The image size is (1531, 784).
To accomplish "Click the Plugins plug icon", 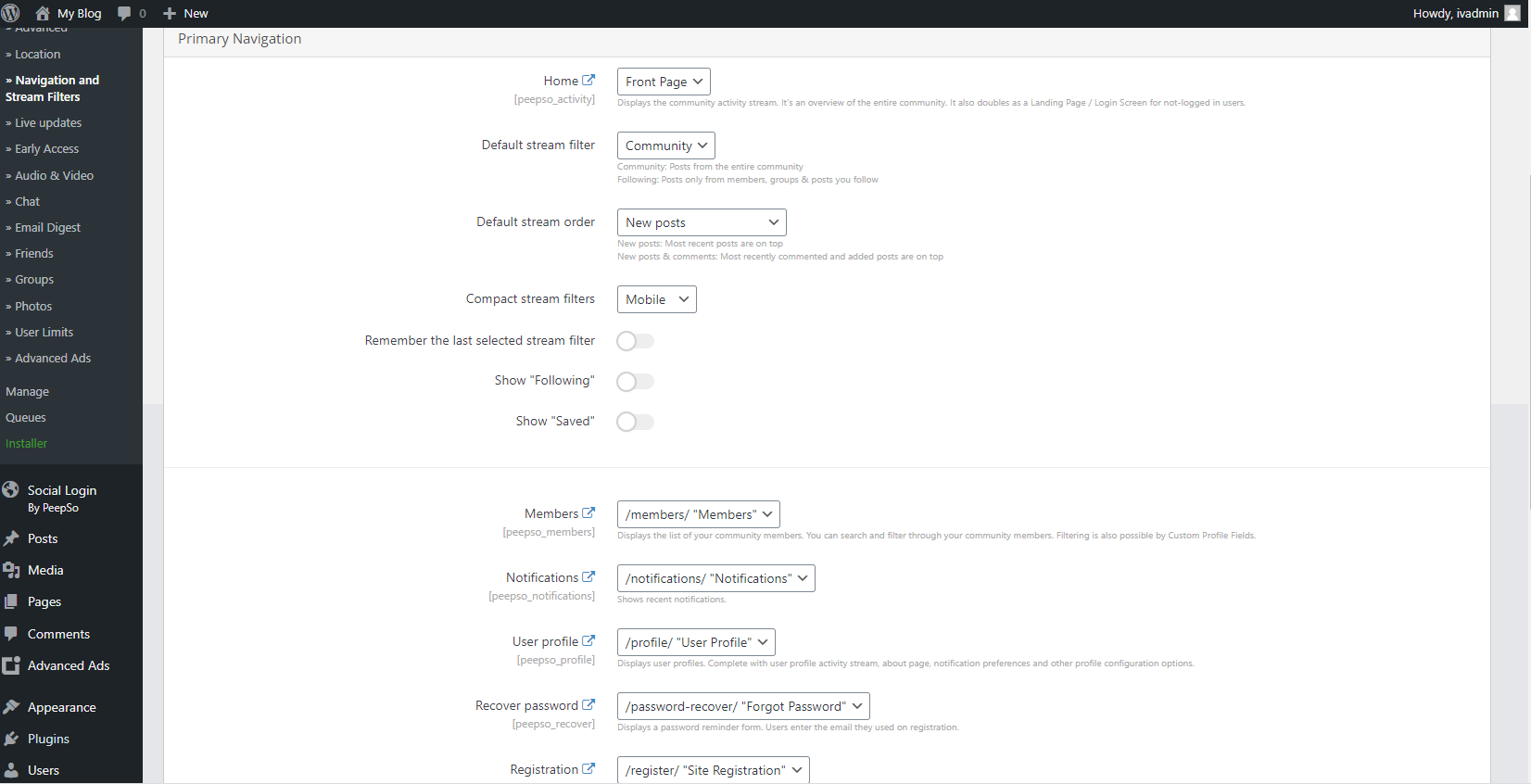I will (11, 739).
